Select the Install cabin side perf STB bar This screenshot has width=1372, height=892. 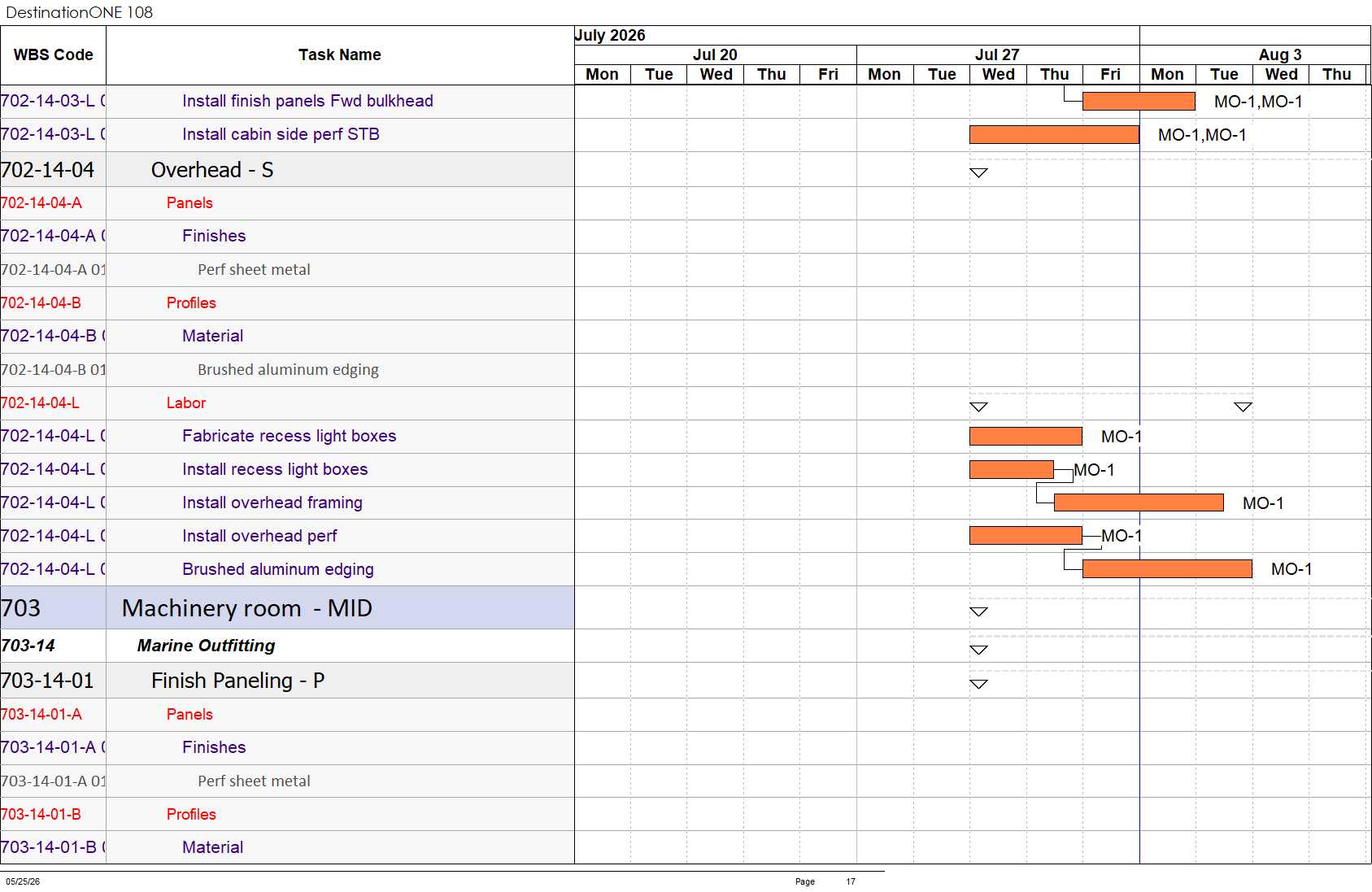[x=1054, y=134]
